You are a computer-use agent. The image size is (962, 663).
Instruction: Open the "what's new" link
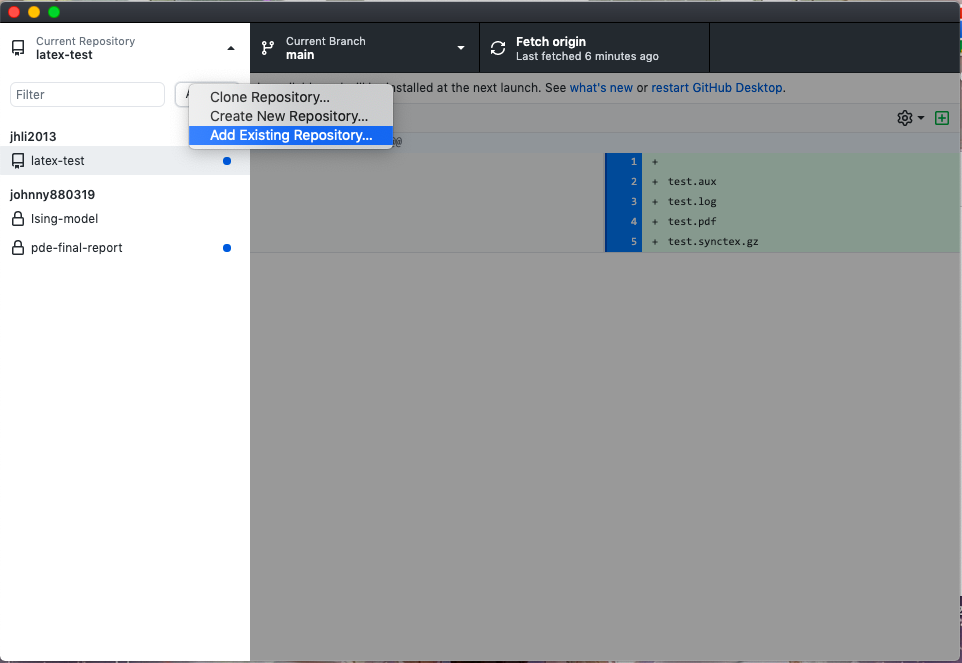[x=601, y=88]
